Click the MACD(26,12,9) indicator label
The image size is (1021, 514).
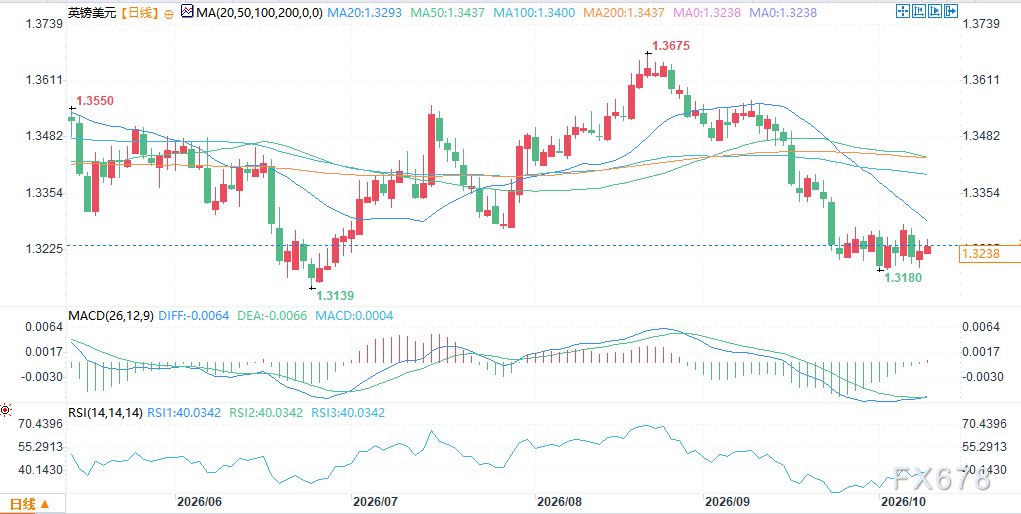tap(111, 315)
